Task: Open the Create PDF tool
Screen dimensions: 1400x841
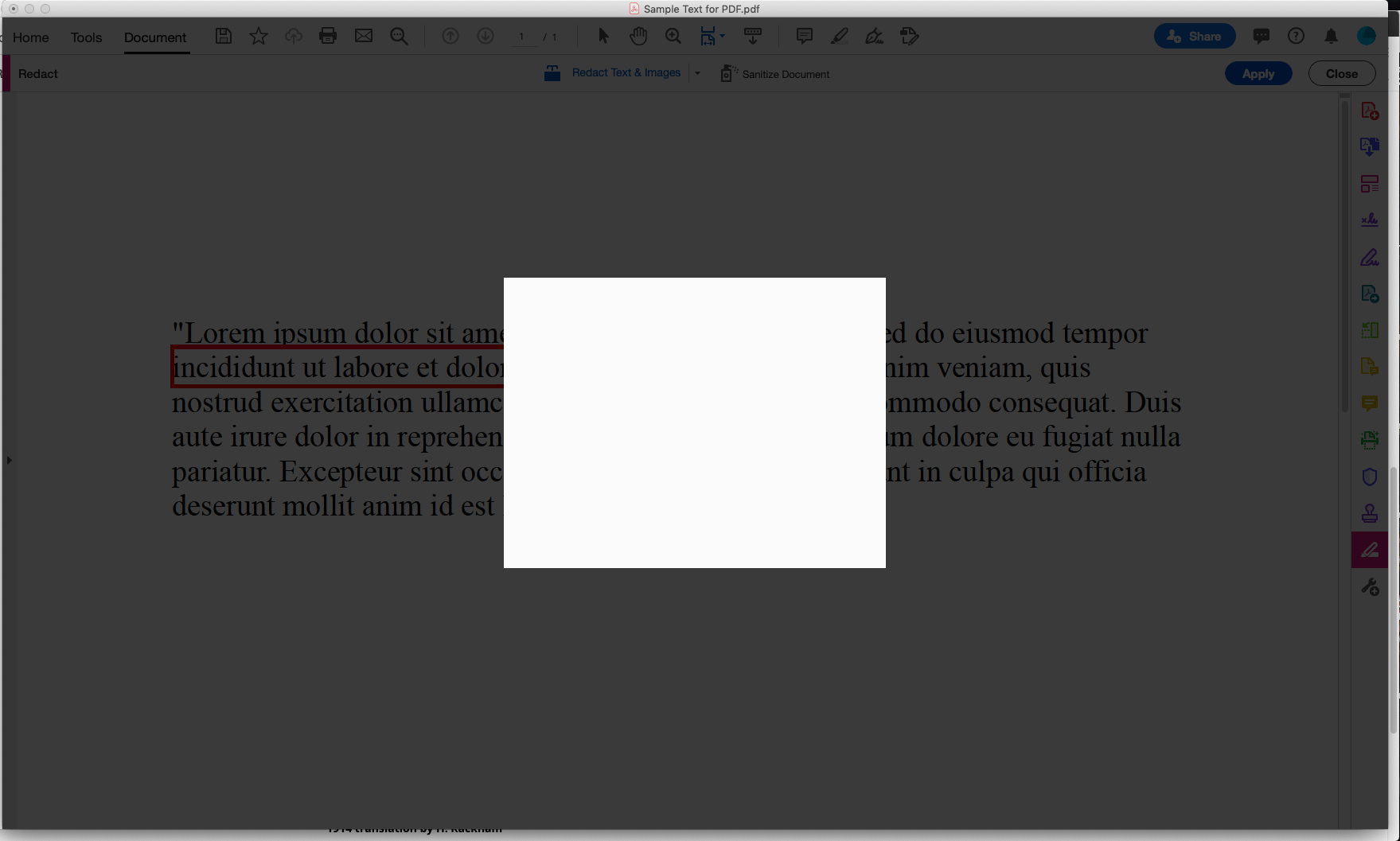Action: click(1370, 111)
